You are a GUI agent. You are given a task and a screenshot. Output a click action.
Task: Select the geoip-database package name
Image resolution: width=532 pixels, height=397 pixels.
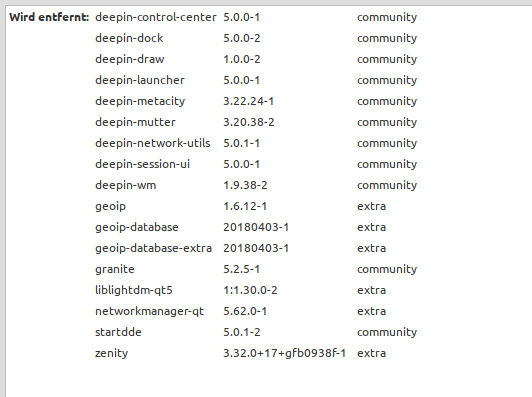click(x=137, y=227)
